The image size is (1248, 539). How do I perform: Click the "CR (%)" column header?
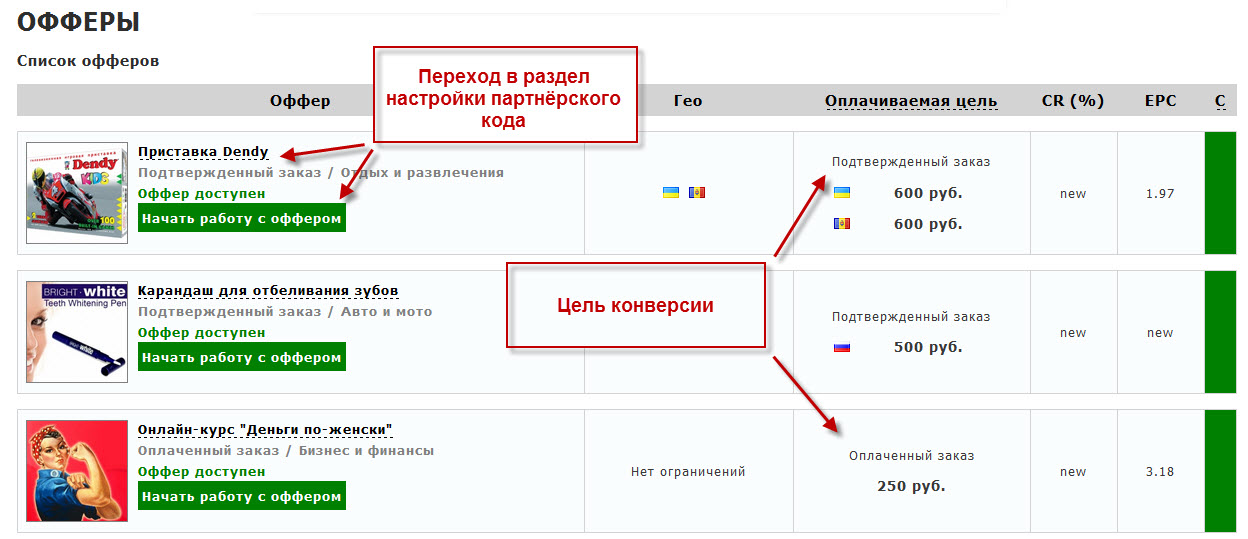coord(1072,101)
